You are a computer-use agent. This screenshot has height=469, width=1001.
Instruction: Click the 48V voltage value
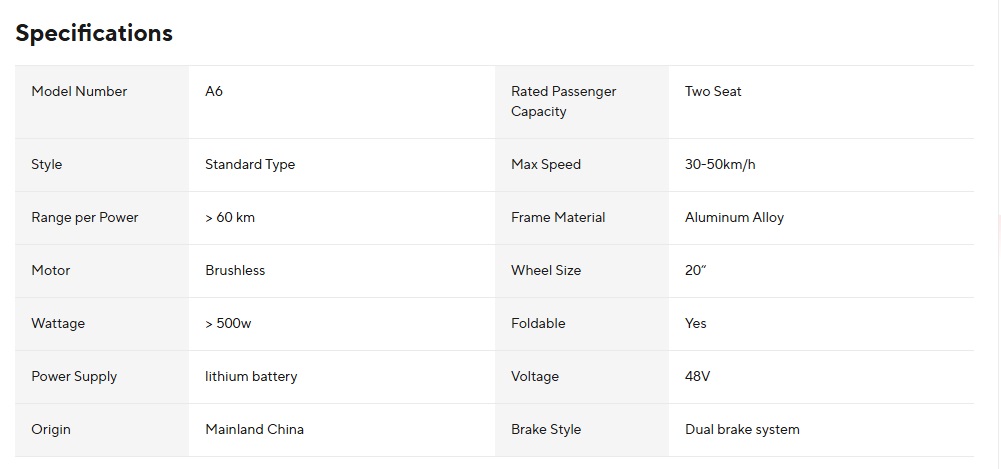coord(697,376)
